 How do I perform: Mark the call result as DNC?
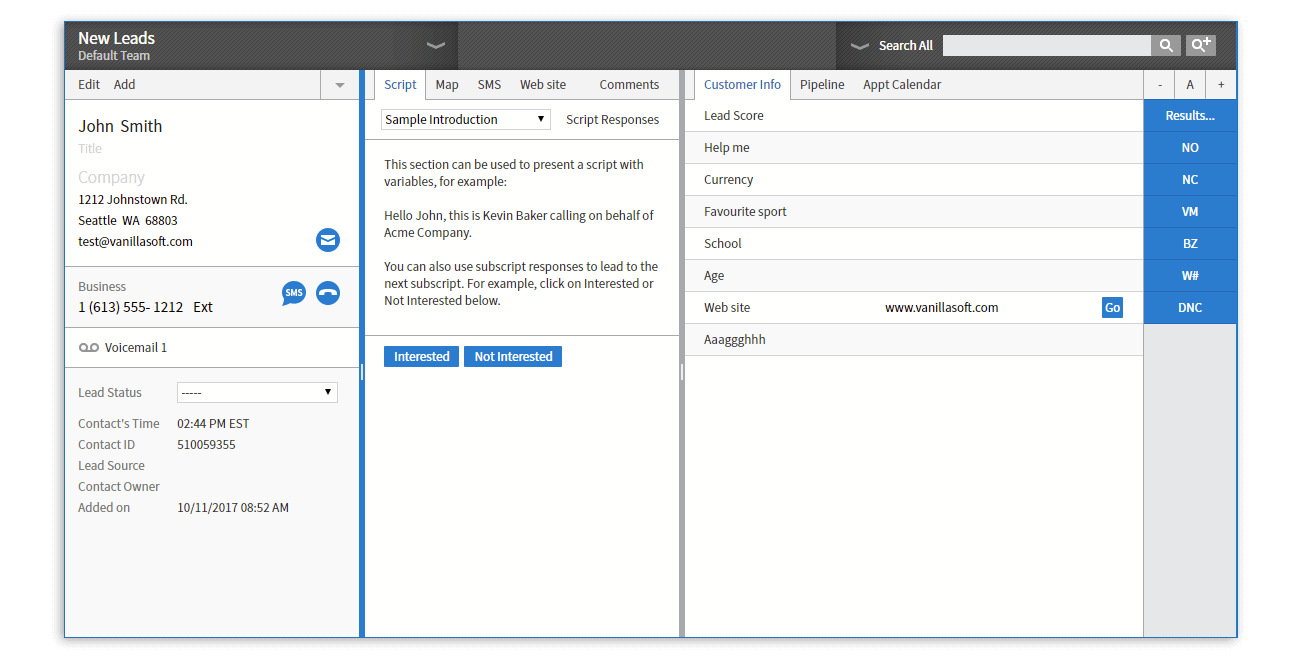coord(1189,307)
